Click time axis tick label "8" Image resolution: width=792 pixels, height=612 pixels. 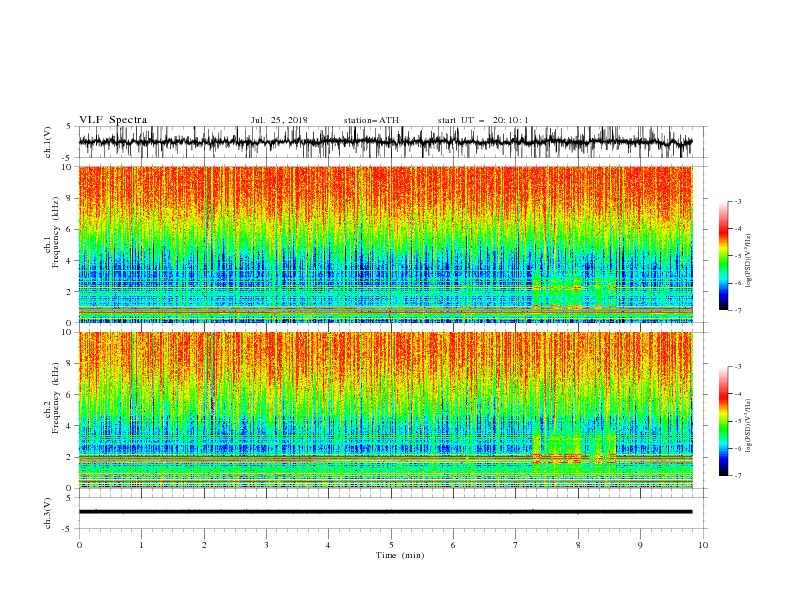point(578,545)
